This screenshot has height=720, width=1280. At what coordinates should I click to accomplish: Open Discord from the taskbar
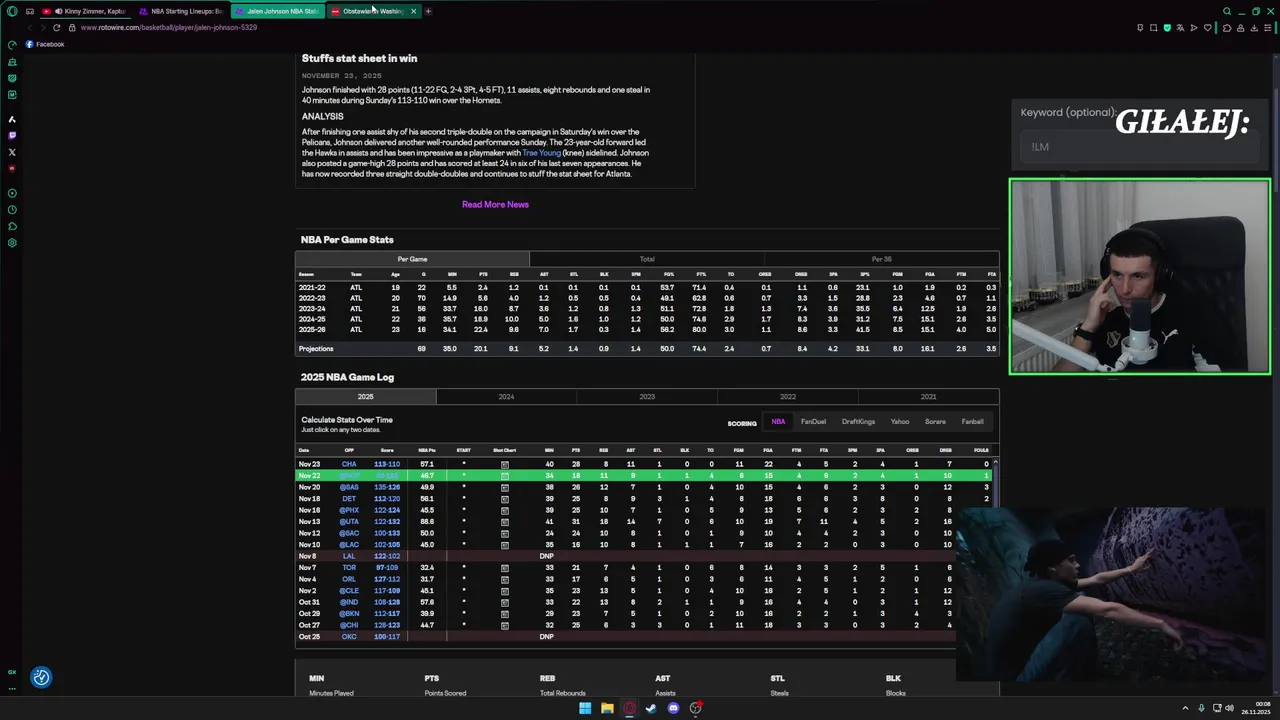[673, 708]
